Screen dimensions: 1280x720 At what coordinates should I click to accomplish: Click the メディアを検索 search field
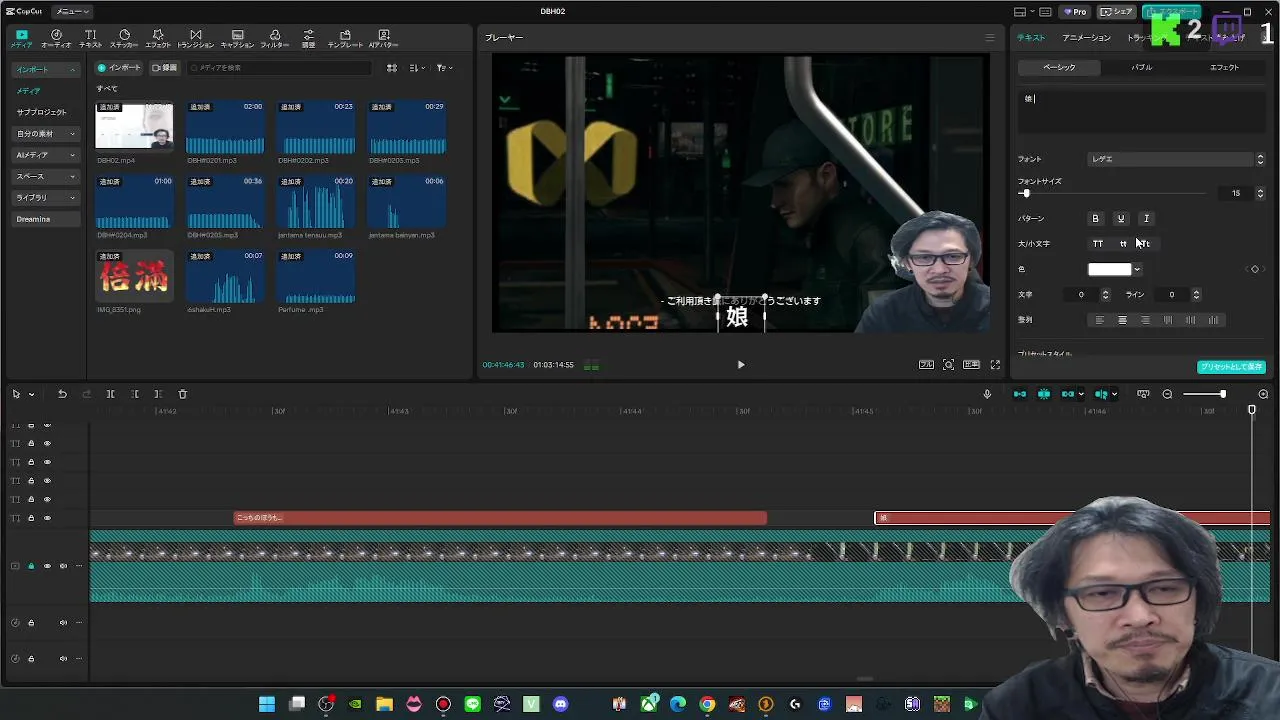(278, 68)
